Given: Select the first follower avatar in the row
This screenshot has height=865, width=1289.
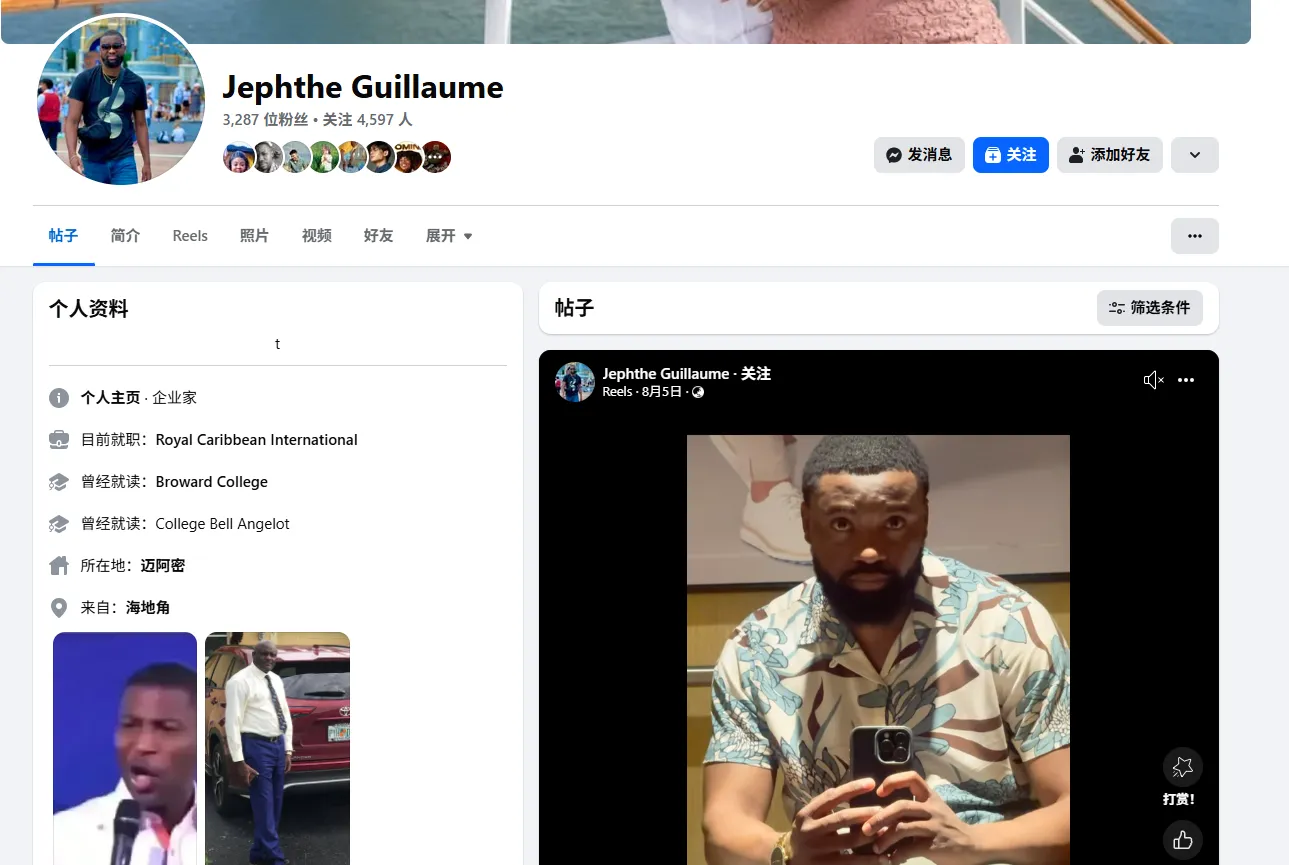Looking at the screenshot, I should pos(238,157).
